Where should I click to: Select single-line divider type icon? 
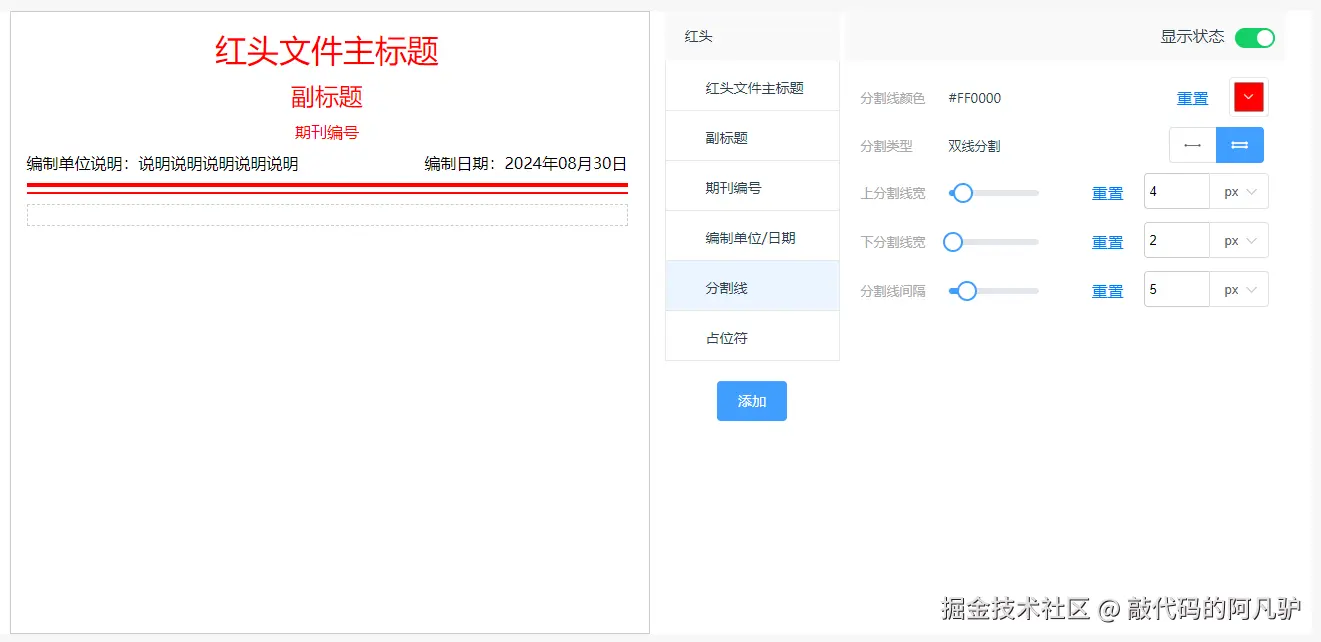coord(1192,145)
